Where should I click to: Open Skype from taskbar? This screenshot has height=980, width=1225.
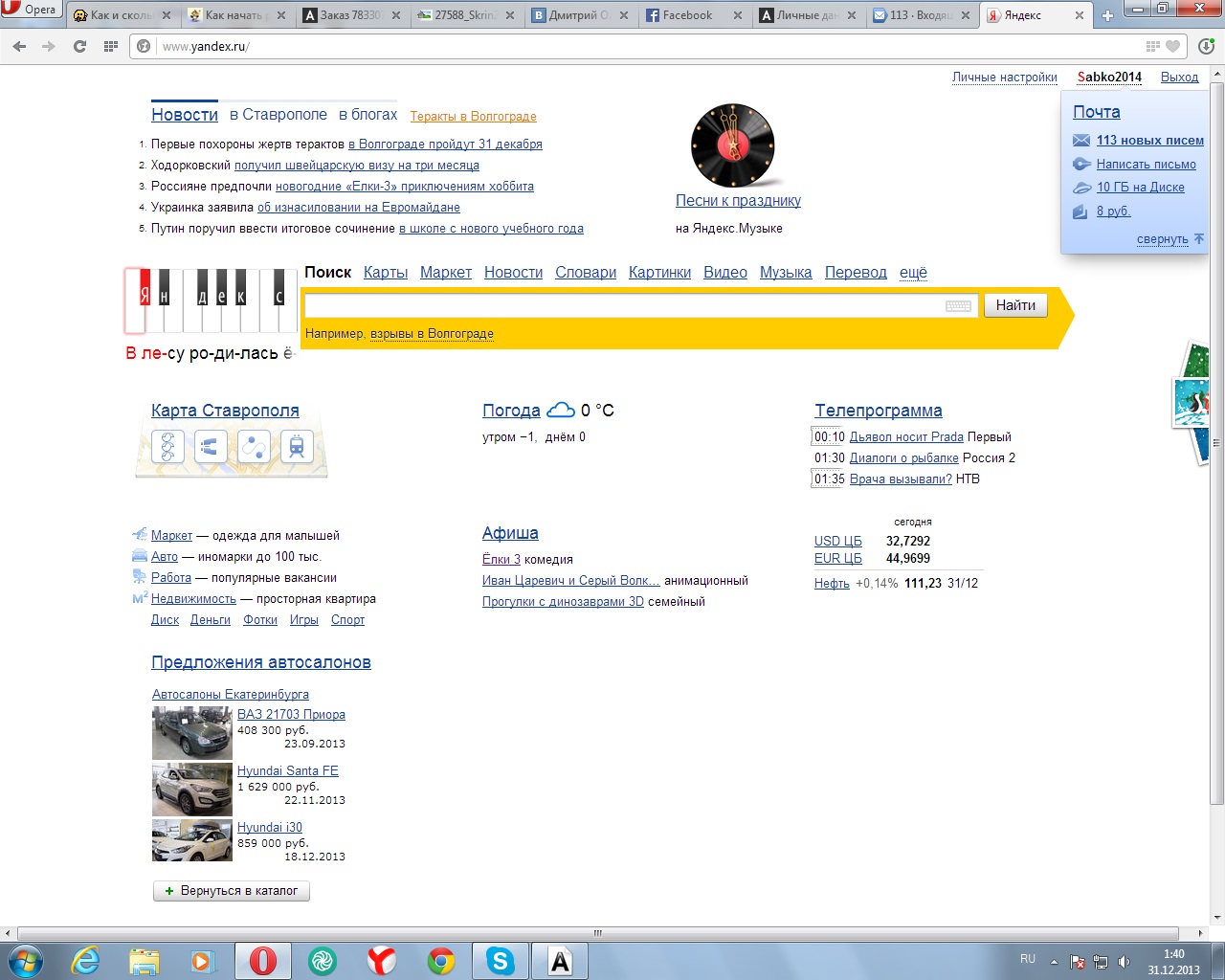(501, 961)
